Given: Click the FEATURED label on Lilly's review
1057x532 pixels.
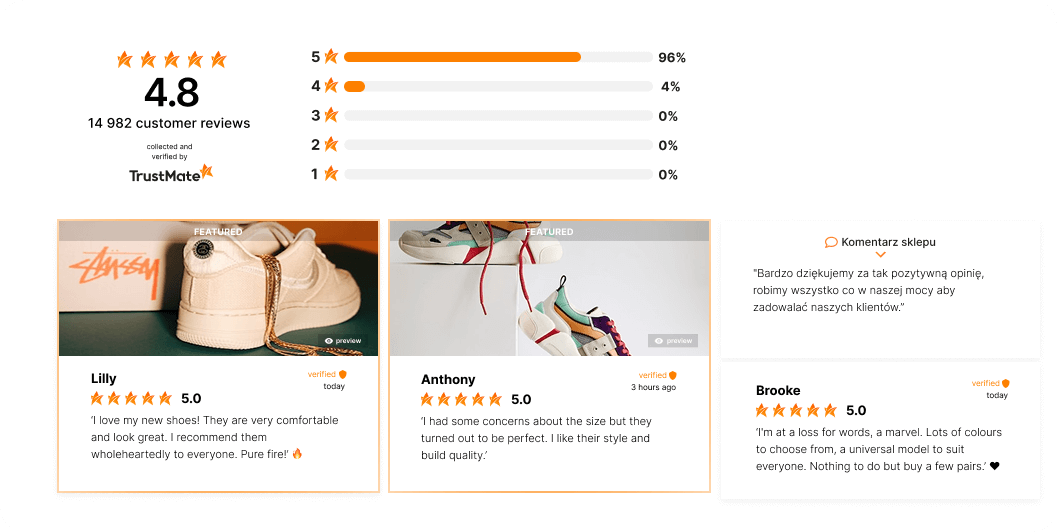Looking at the screenshot, I should tap(218, 231).
